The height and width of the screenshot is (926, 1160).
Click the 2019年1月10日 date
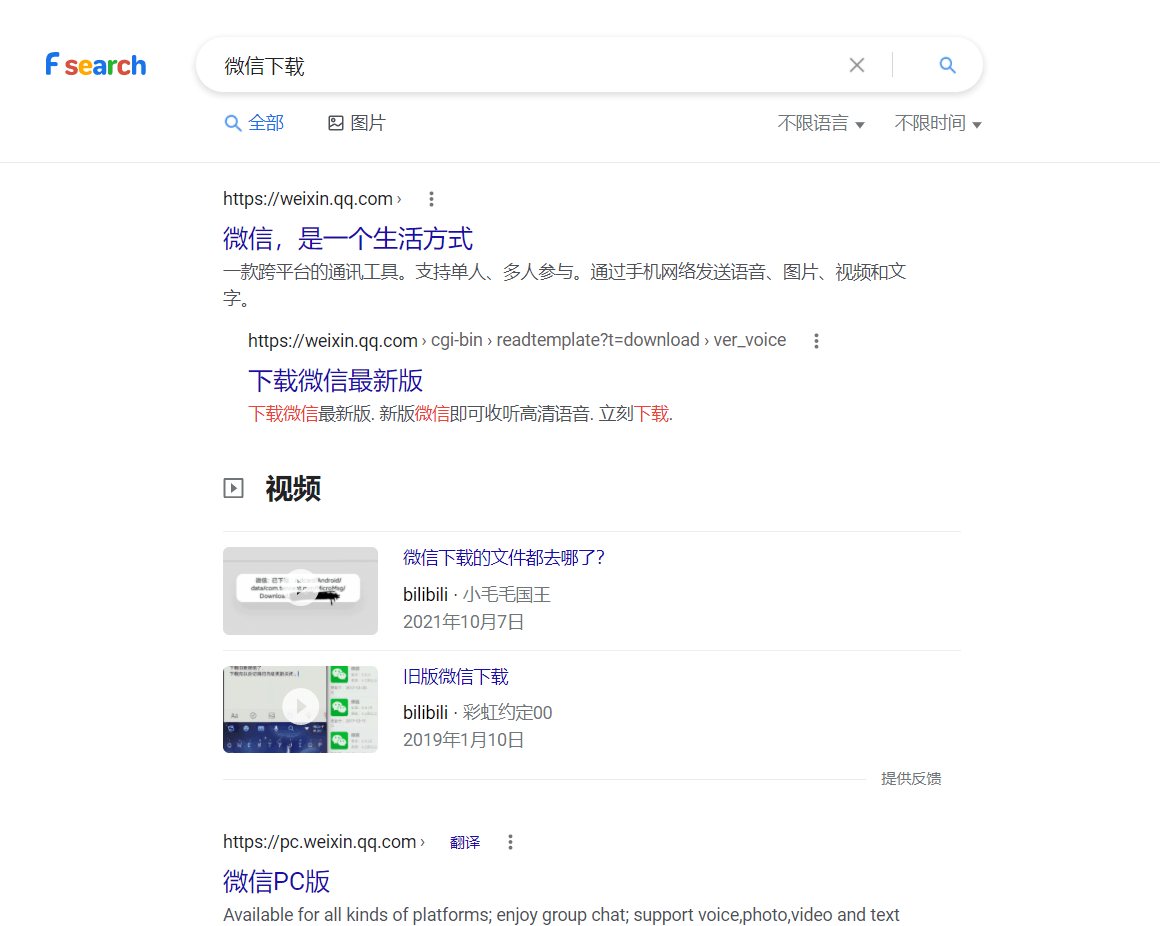463,740
